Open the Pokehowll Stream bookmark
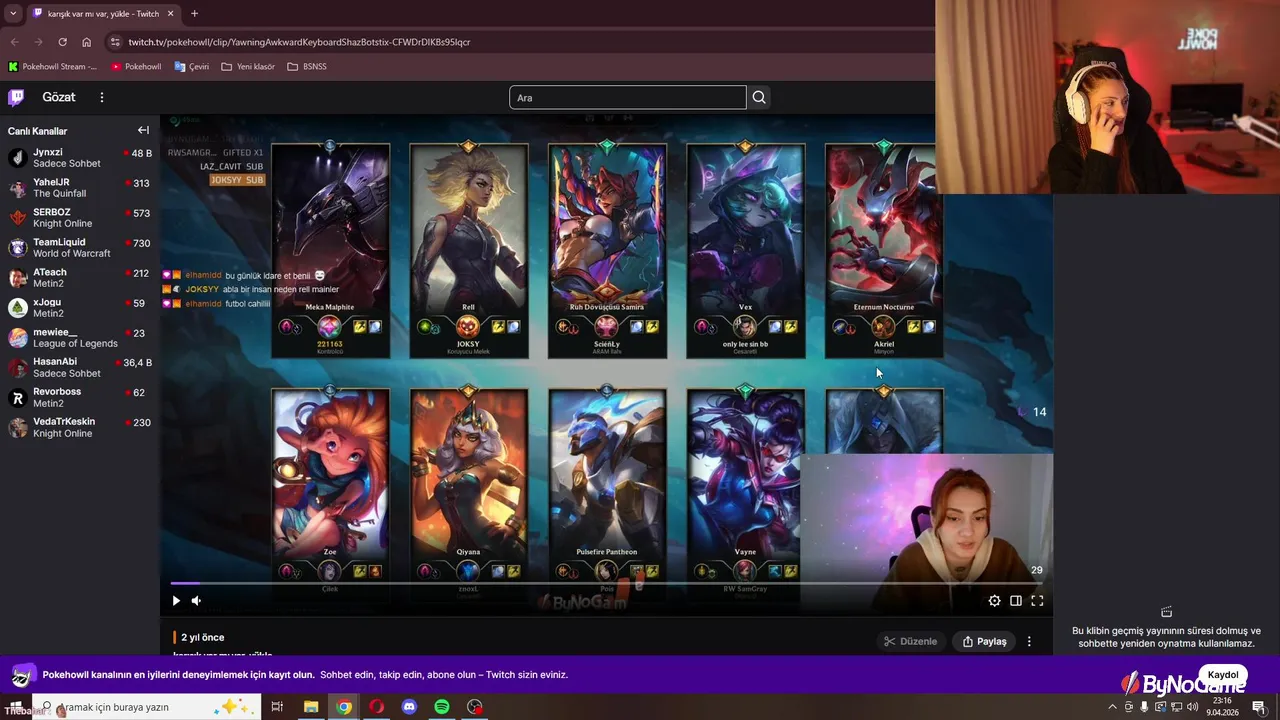The width and height of the screenshot is (1280, 720). click(x=53, y=66)
